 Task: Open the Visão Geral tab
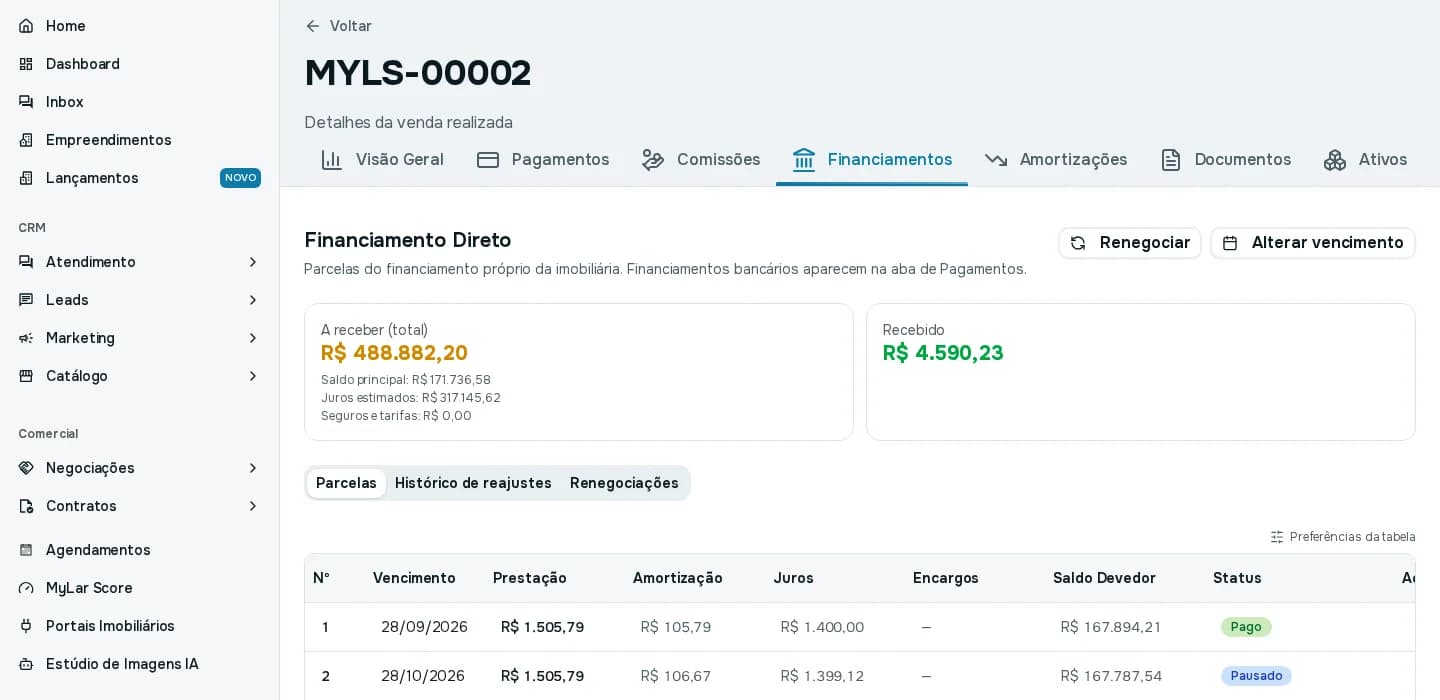pyautogui.click(x=382, y=160)
